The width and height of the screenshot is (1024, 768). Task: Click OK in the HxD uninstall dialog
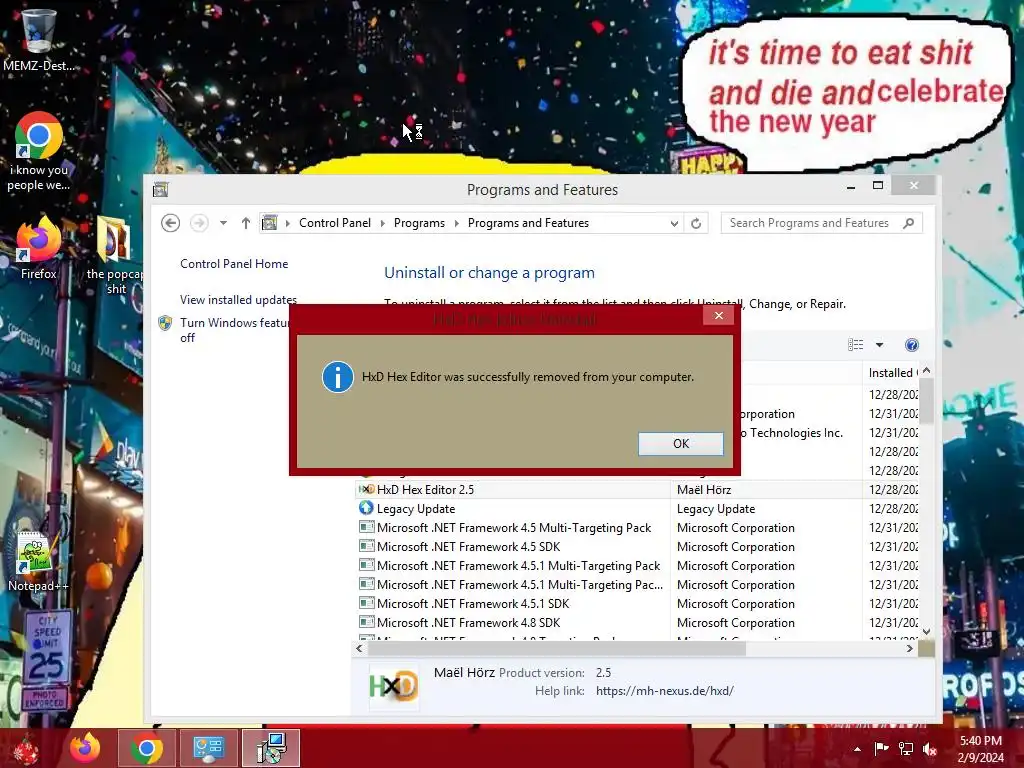pyautogui.click(x=680, y=443)
